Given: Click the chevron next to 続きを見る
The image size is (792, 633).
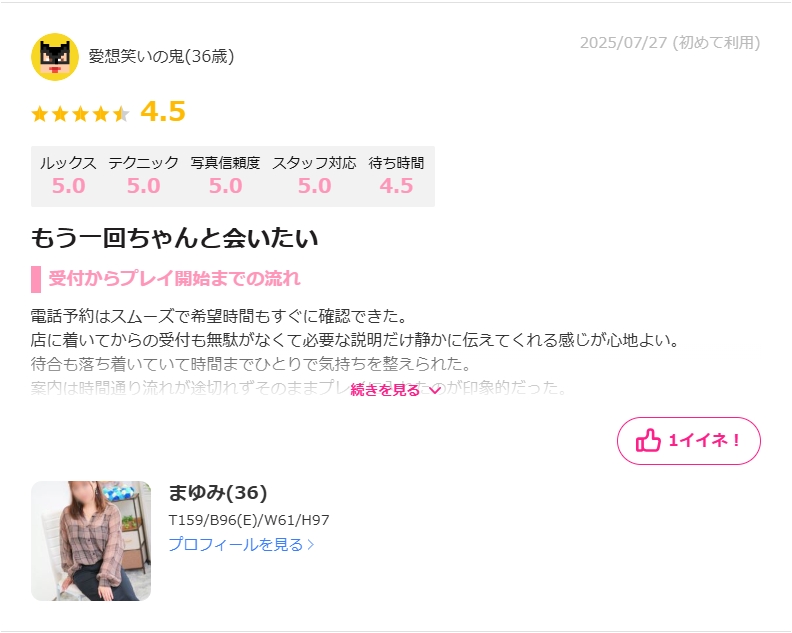Looking at the screenshot, I should tap(435, 391).
